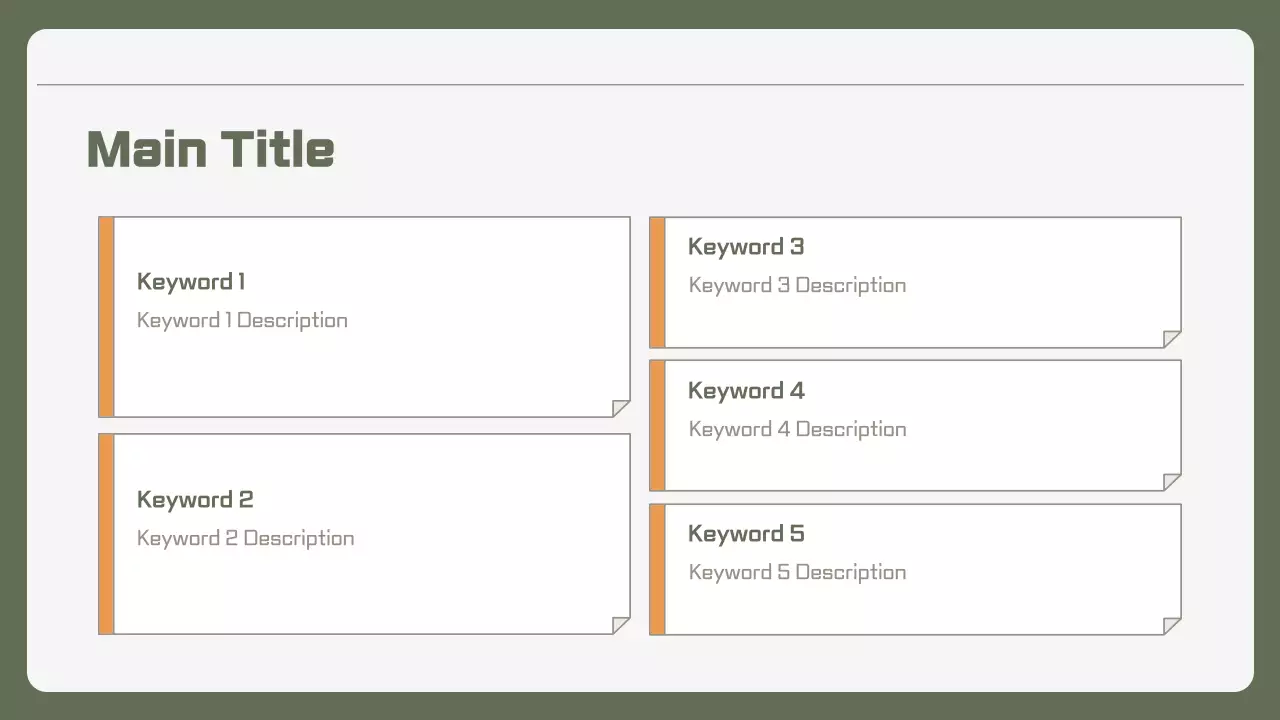Select the orange bar beside Keyword 2
Image resolution: width=1280 pixels, height=720 pixels.
tap(106, 534)
